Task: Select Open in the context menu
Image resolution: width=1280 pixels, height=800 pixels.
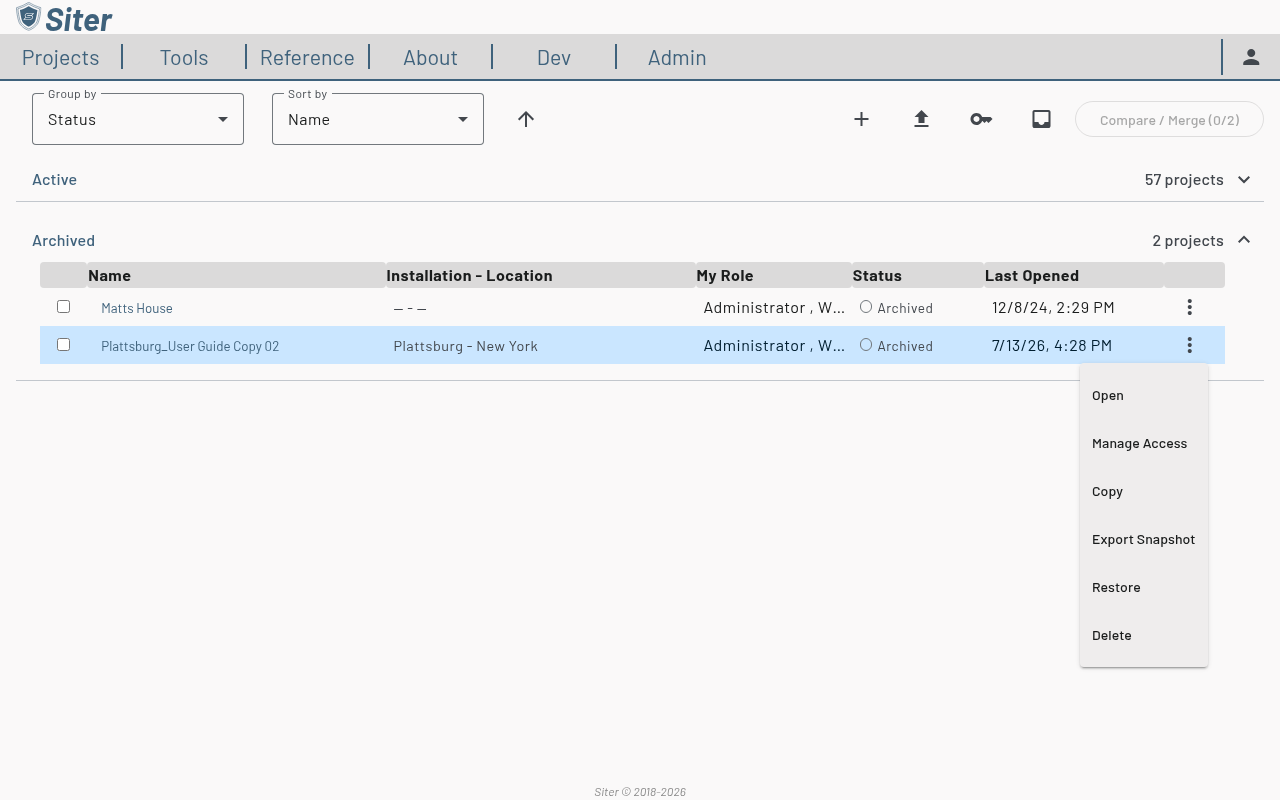Action: 1144,395
